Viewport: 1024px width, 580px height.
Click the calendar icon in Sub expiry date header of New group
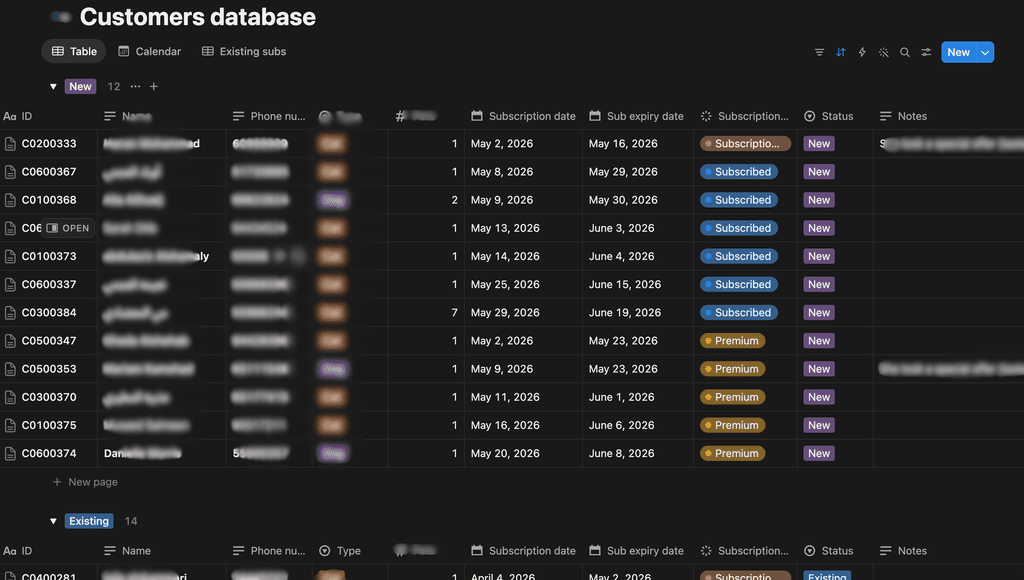point(594,116)
